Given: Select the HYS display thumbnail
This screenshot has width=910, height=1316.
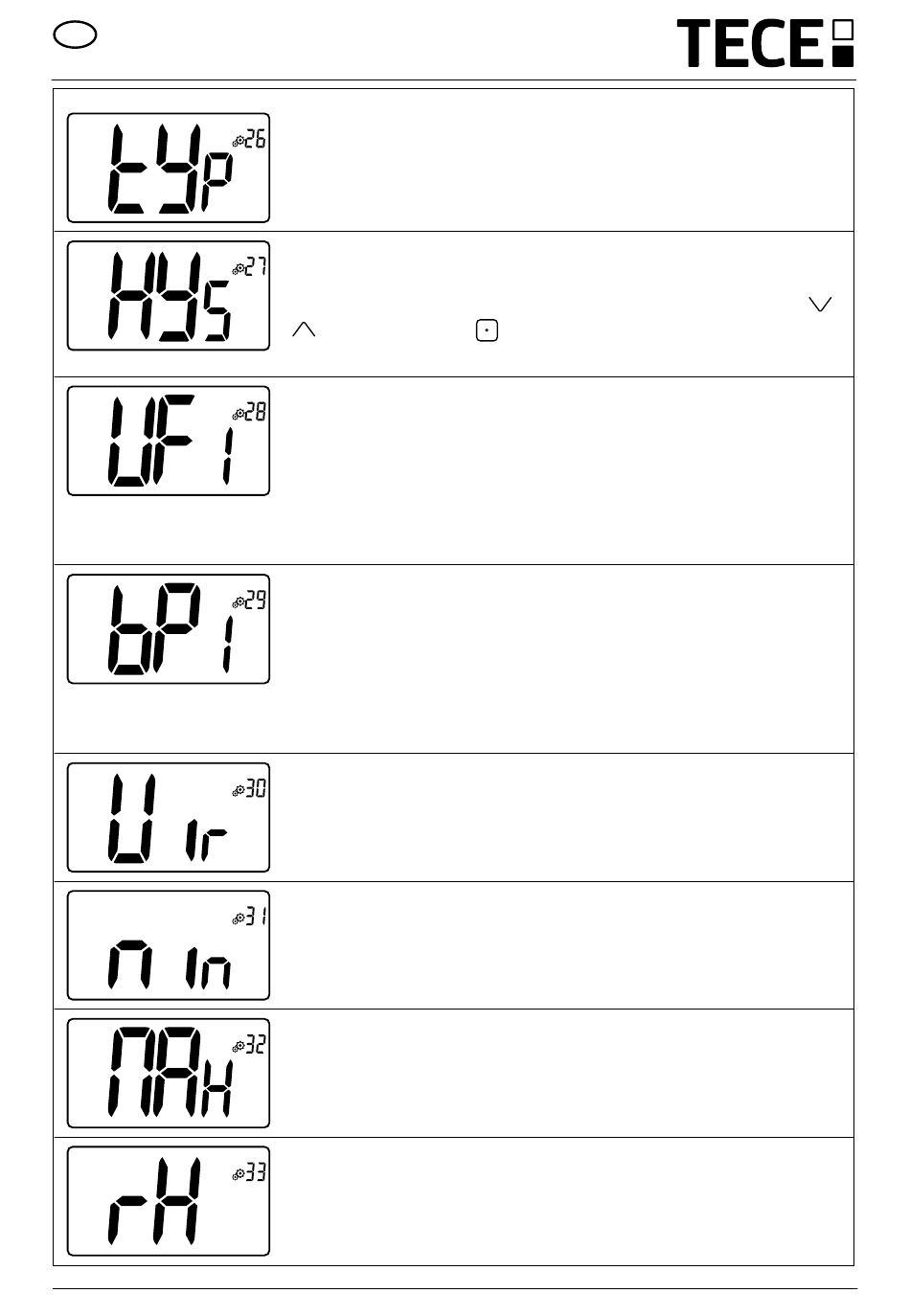Looking at the screenshot, I should click(169, 296).
